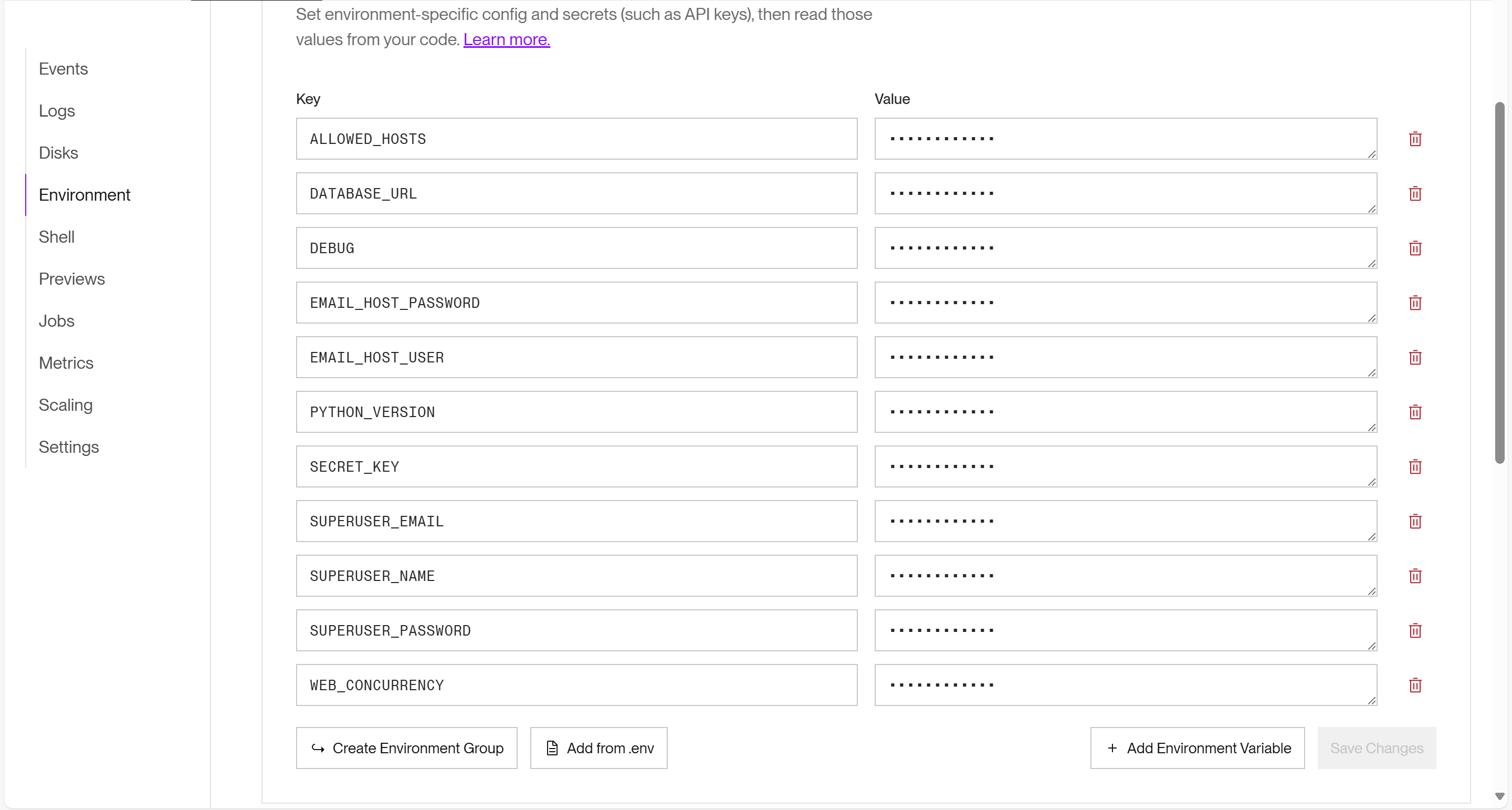
Task: Create an Environment Group
Action: (406, 747)
